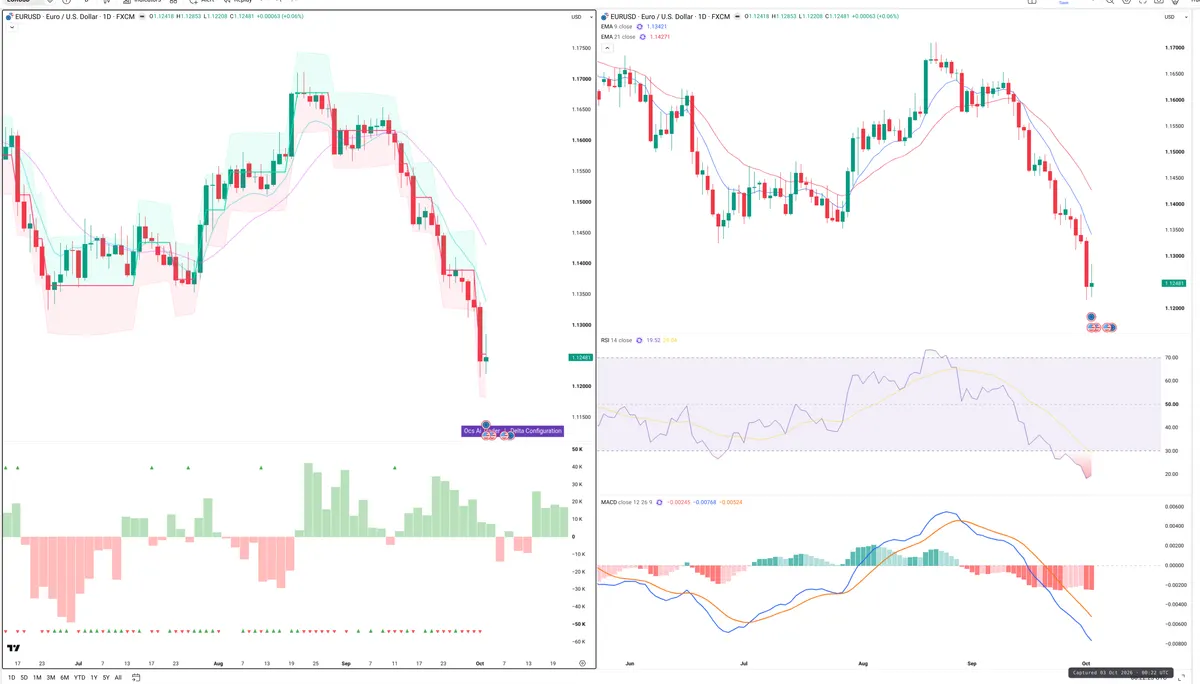Click the EMA 21 close legend
The image size is (1200, 684).
coord(618,37)
